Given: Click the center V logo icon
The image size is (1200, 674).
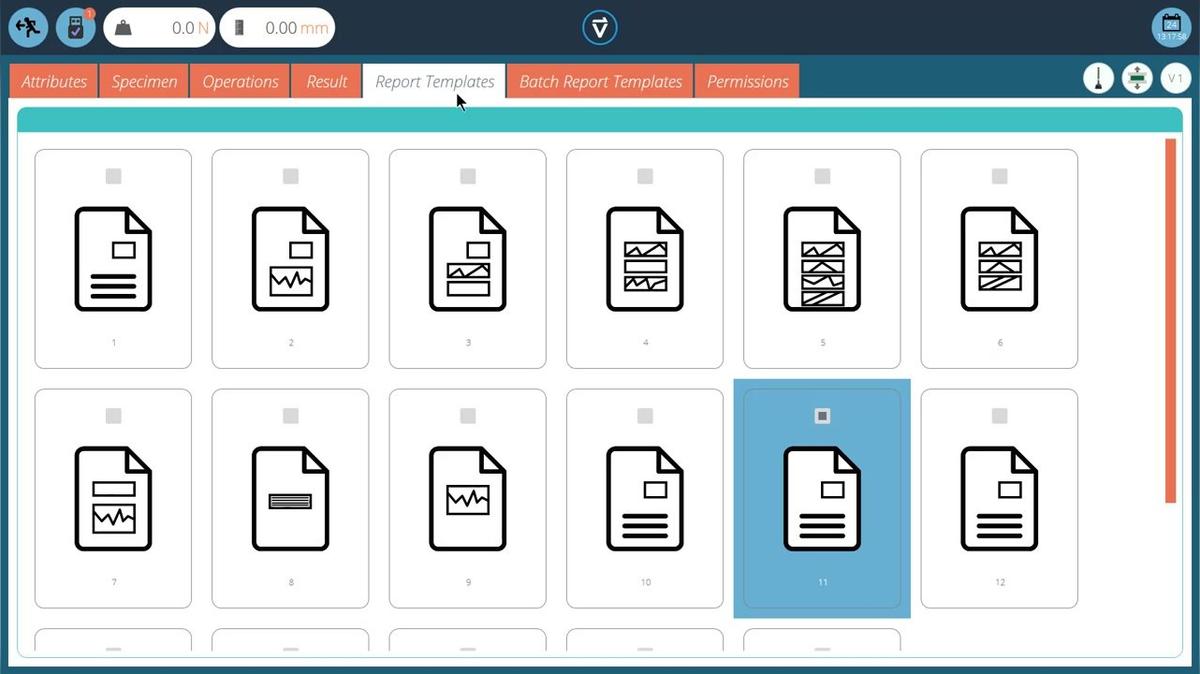Looking at the screenshot, I should (x=600, y=28).
